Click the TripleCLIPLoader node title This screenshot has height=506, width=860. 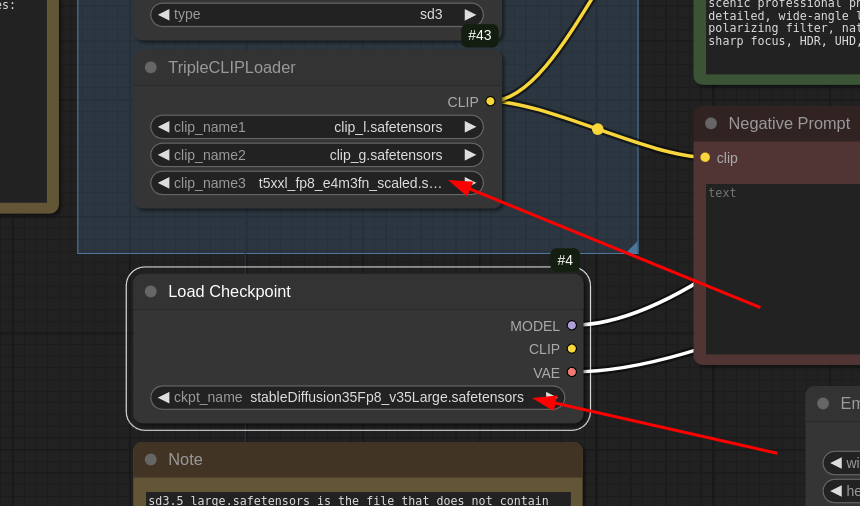(x=231, y=68)
